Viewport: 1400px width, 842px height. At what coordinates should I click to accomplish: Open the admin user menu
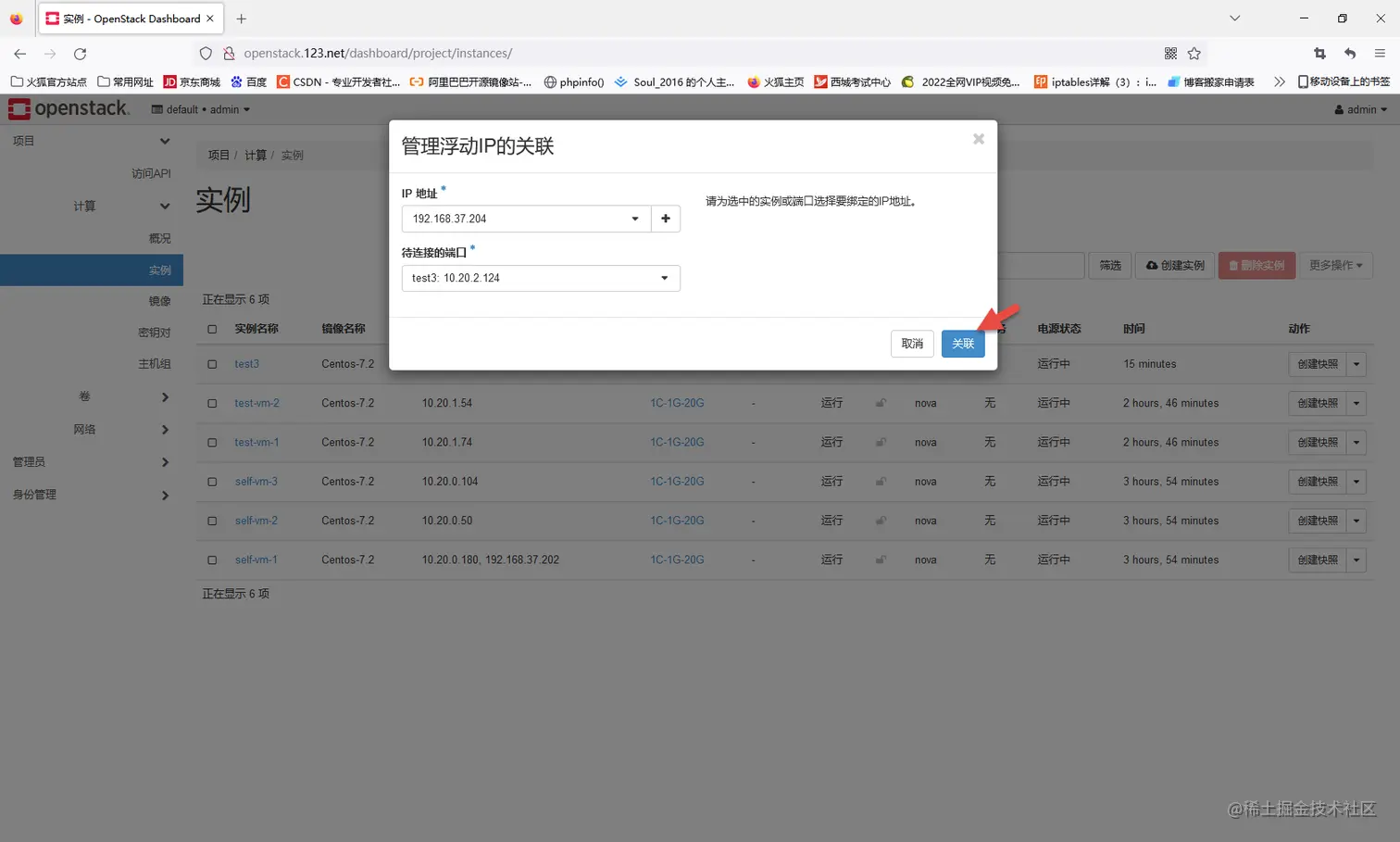tap(1361, 109)
